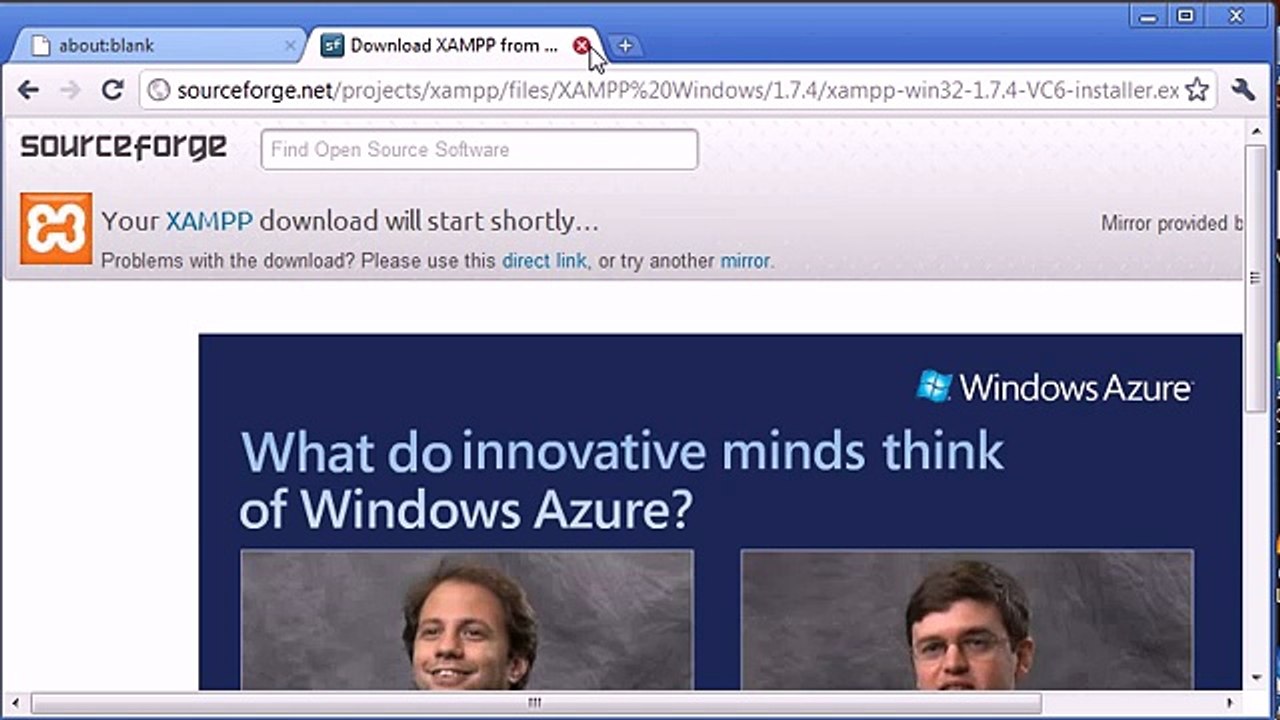This screenshot has width=1280, height=720.
Task: Maximize the browser window
Action: coord(1186,15)
